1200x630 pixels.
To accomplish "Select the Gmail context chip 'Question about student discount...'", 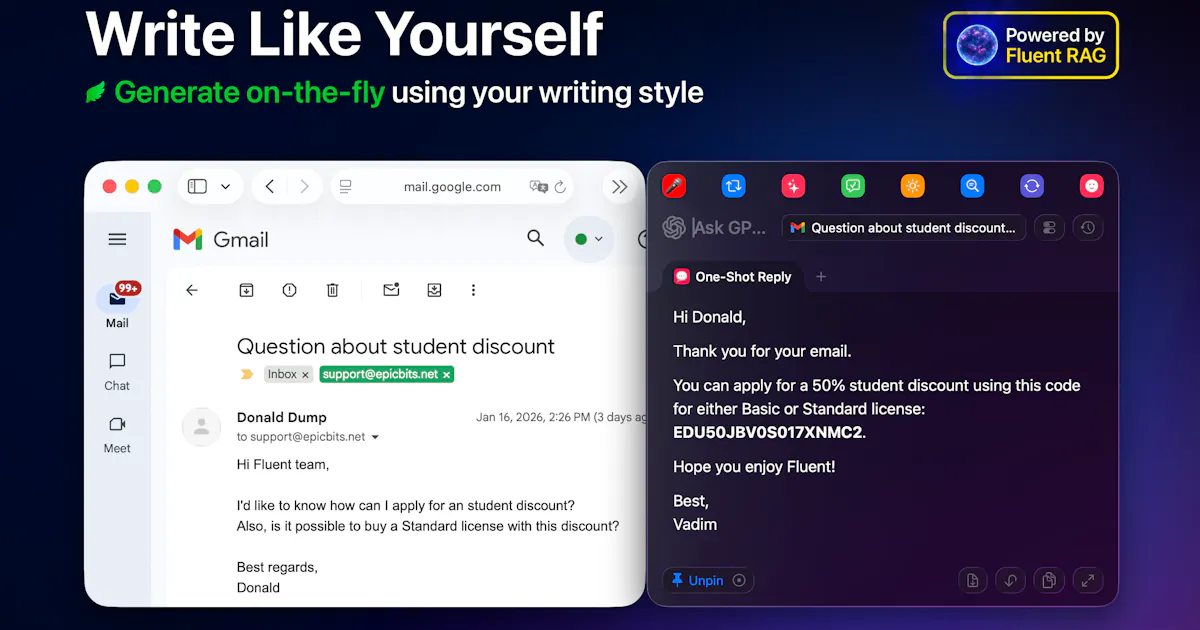I will 904,228.
